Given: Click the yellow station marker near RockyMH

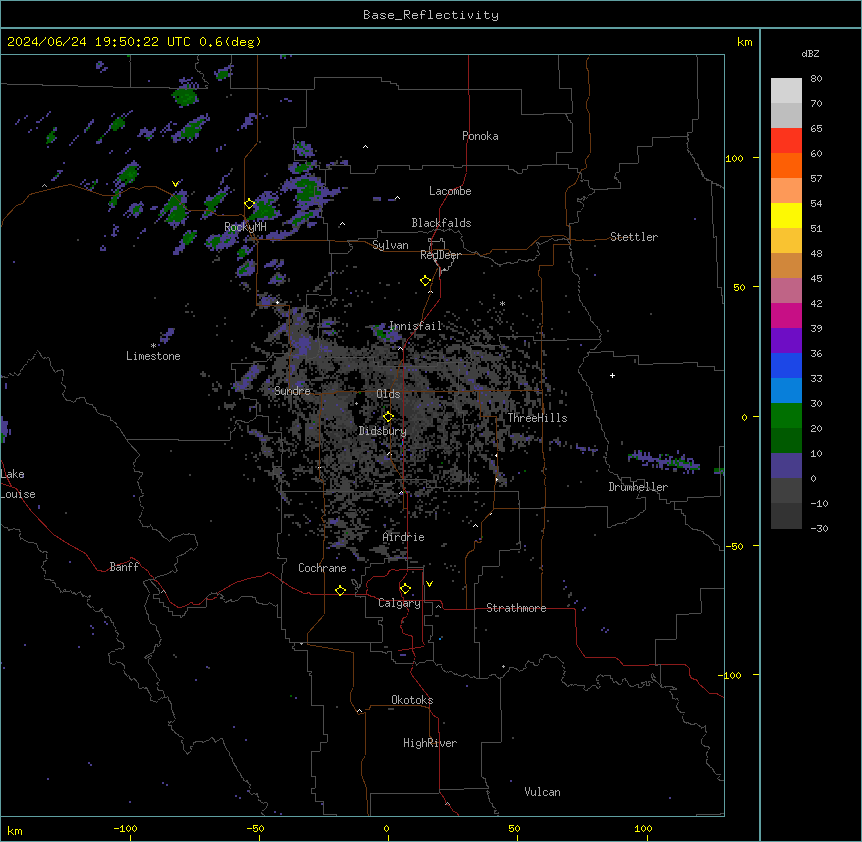Looking at the screenshot, I should click(x=250, y=204).
